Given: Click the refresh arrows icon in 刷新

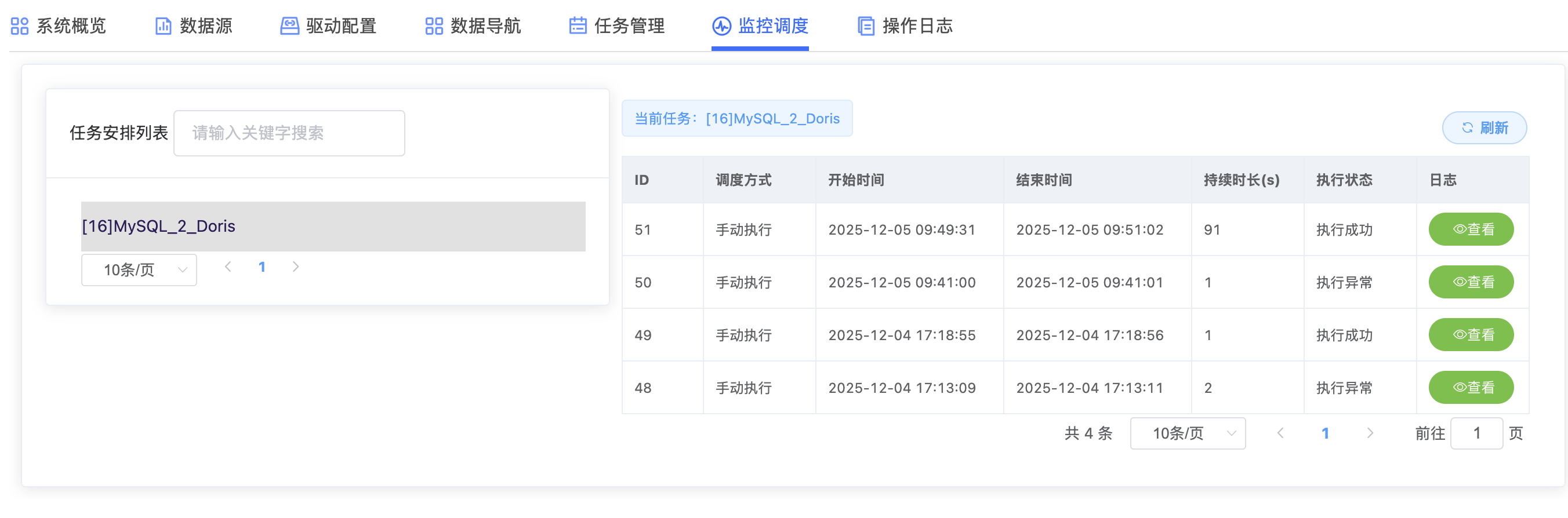Looking at the screenshot, I should coord(1468,127).
